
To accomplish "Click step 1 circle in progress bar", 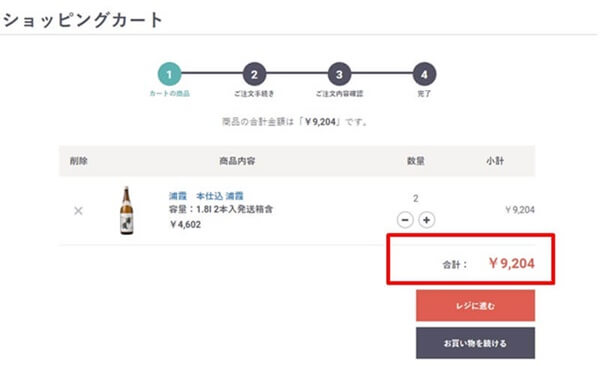I will click(170, 74).
